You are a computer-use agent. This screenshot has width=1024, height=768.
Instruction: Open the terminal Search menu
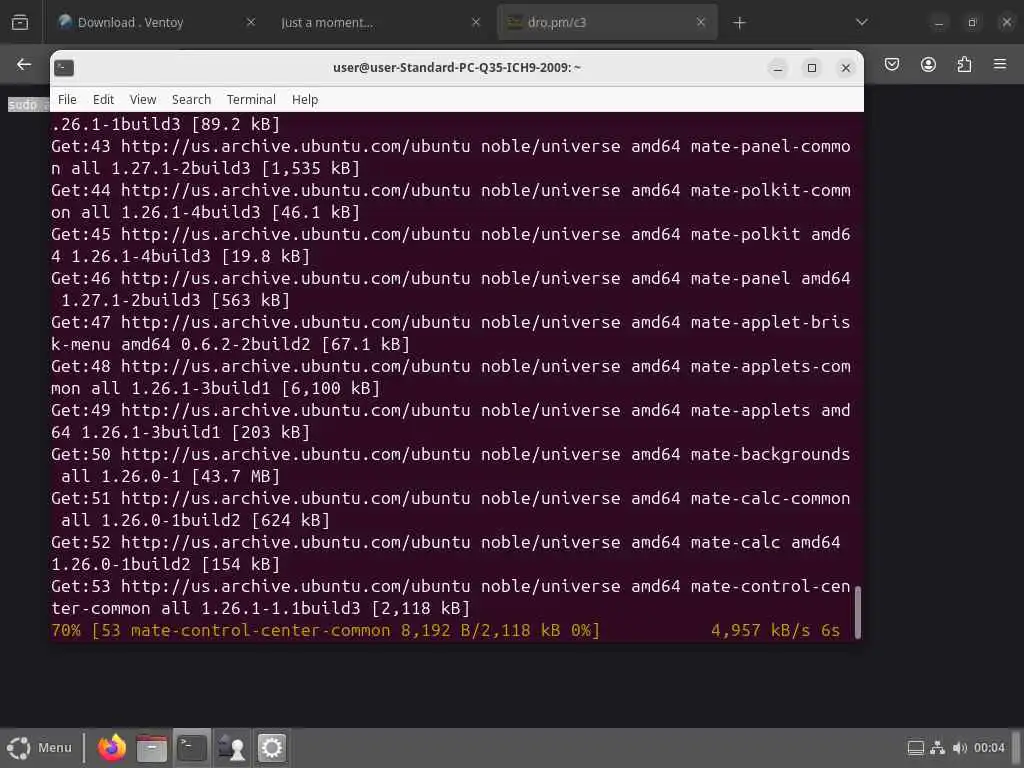(191, 99)
